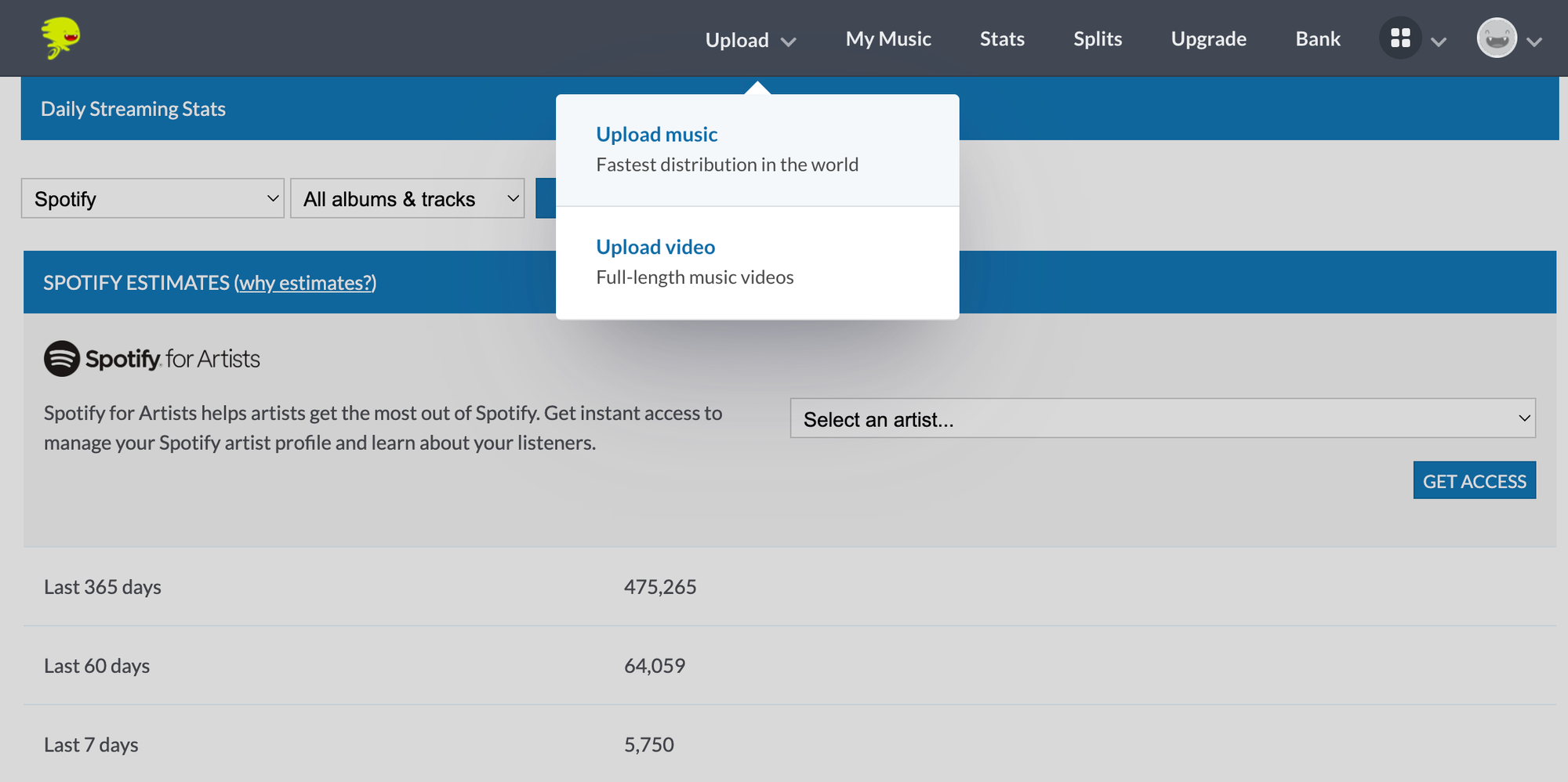Open the "All albums & tracks" dropdown
Image resolution: width=1568 pixels, height=782 pixels.
point(407,198)
